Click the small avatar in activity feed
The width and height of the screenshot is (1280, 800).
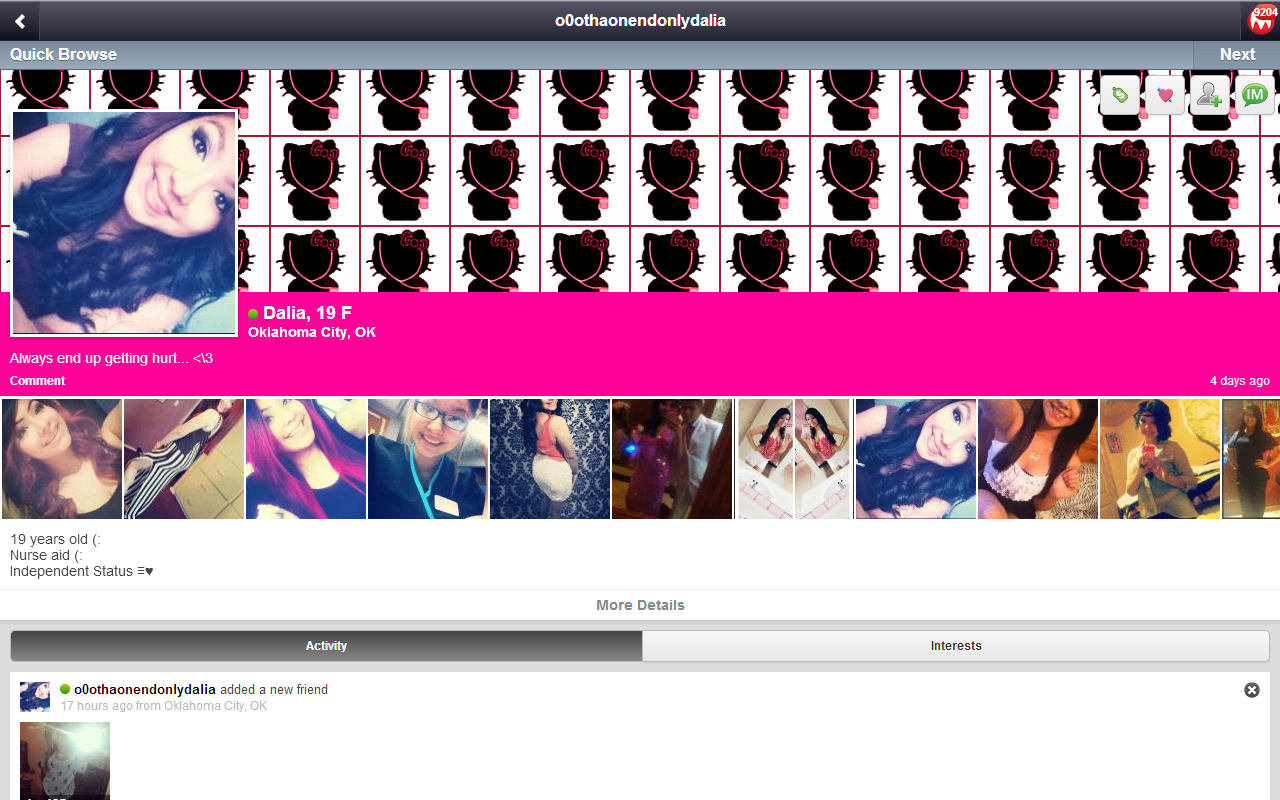click(x=35, y=697)
